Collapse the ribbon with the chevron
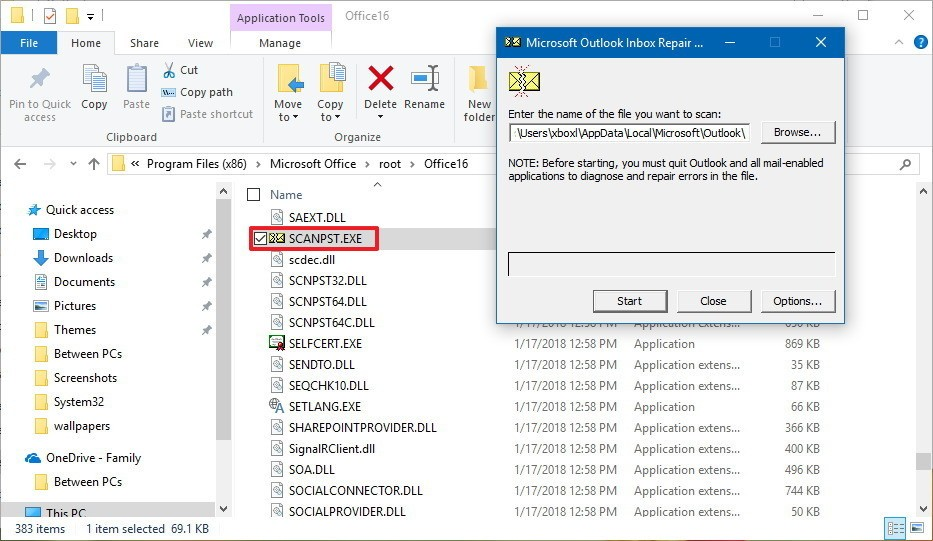 click(898, 42)
